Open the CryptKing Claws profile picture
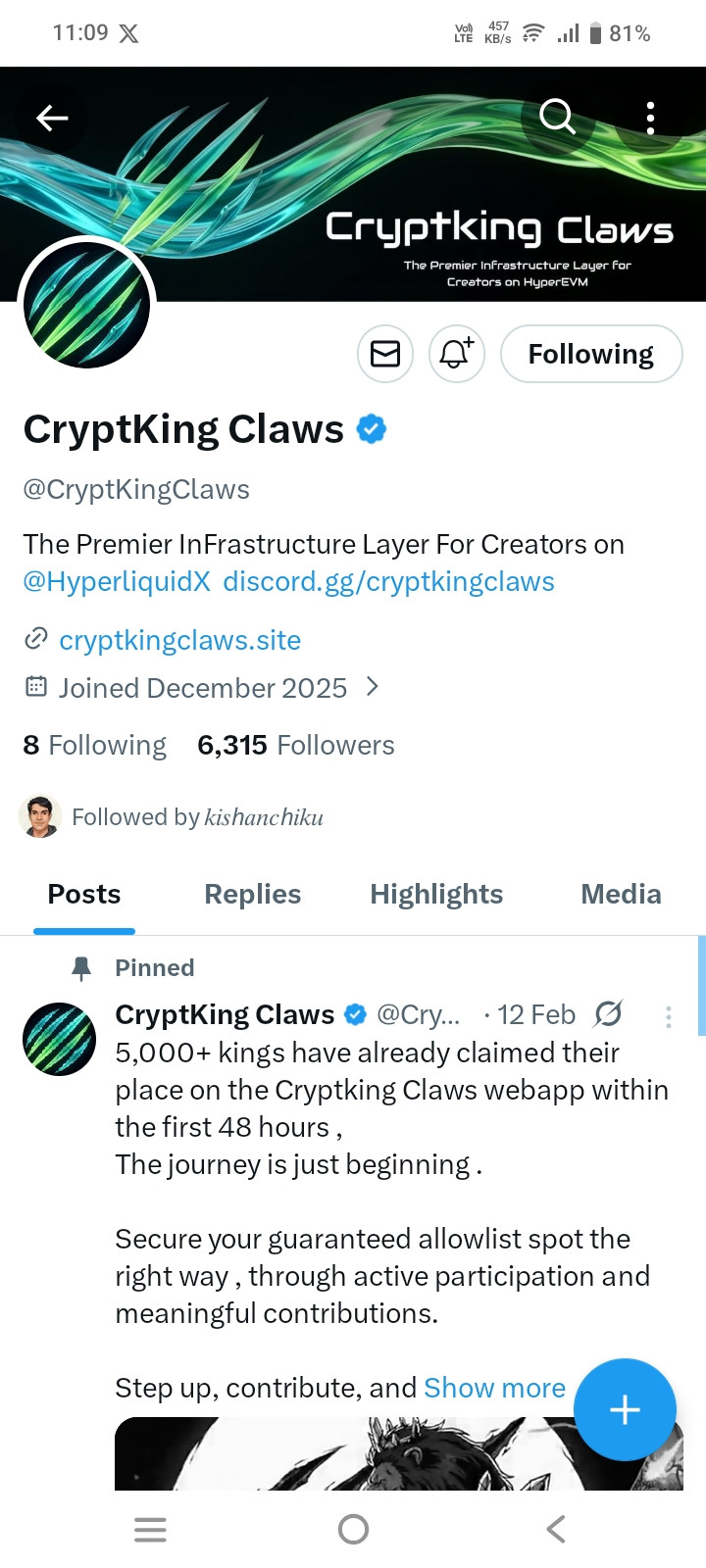Screen dimensions: 706x1568 (x=86, y=305)
